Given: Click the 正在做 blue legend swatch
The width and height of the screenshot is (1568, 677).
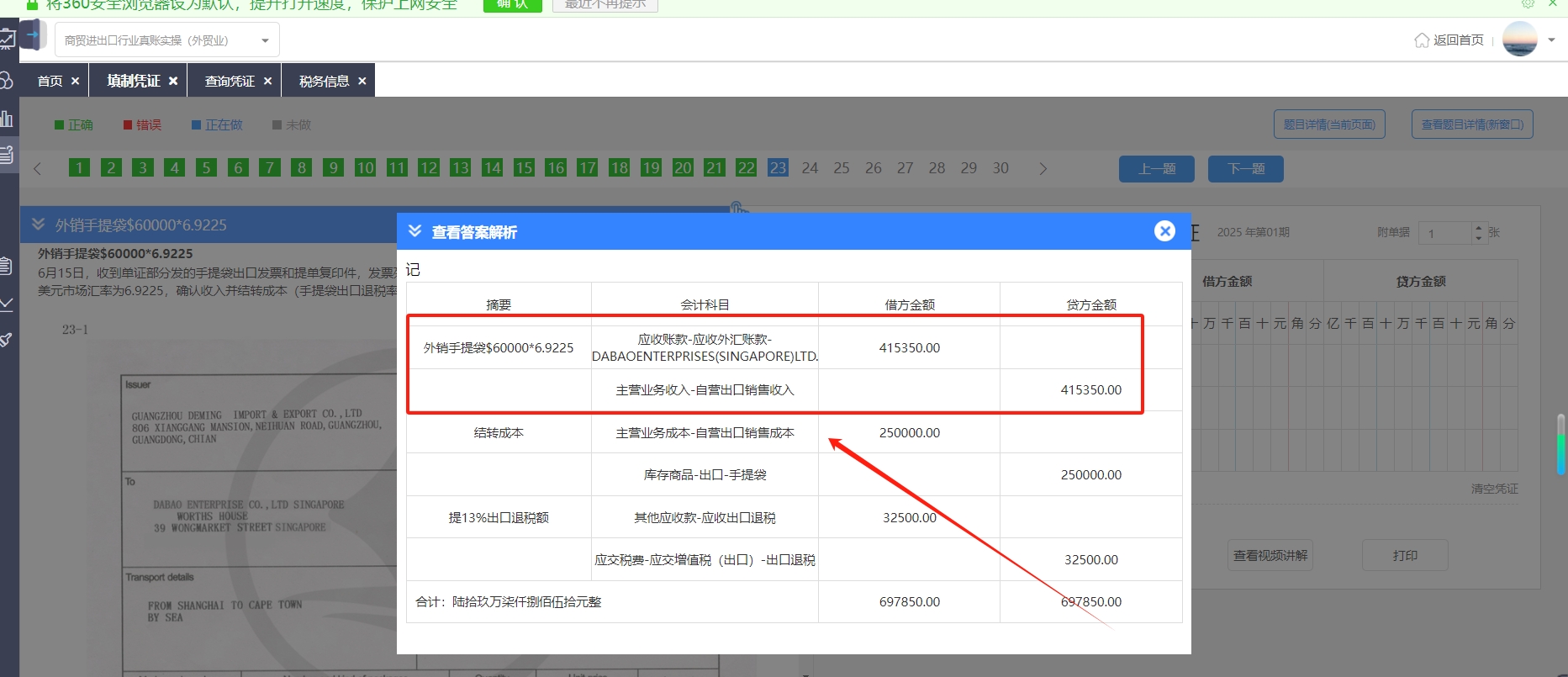Looking at the screenshot, I should [x=196, y=124].
